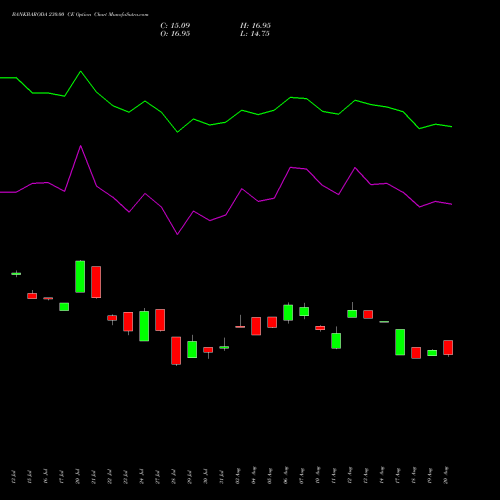Image resolution: width=500 pixels, height=500 pixels.
Task: Click the high value H: 16.95
Action: point(255,26)
